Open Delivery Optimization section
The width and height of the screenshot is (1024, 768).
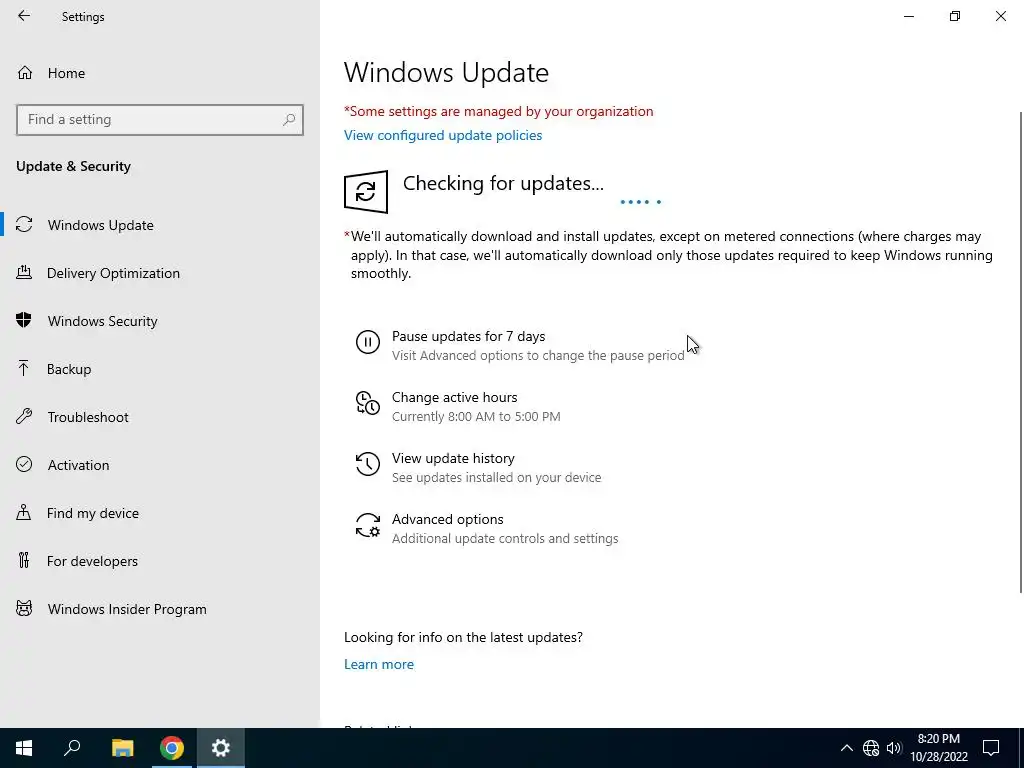coord(160,273)
